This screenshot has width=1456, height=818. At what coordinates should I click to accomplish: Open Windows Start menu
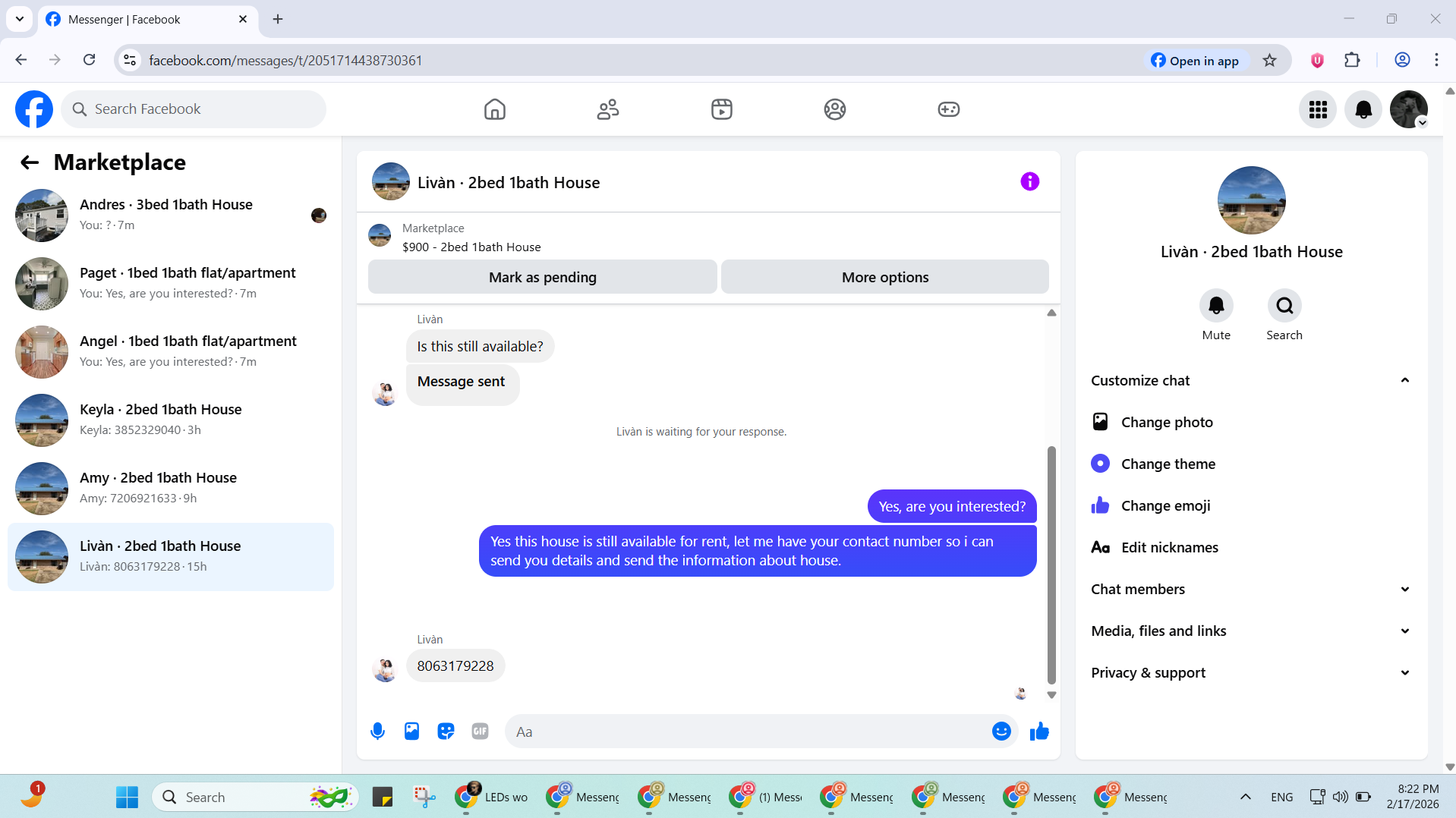click(x=127, y=797)
